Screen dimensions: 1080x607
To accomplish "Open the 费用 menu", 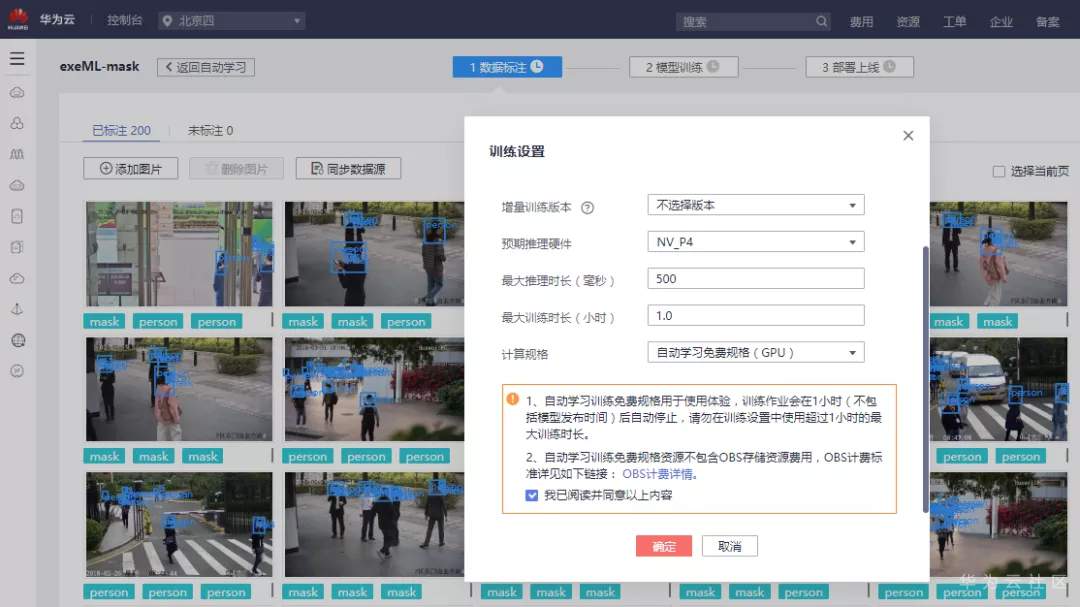I will pyautogui.click(x=861, y=21).
